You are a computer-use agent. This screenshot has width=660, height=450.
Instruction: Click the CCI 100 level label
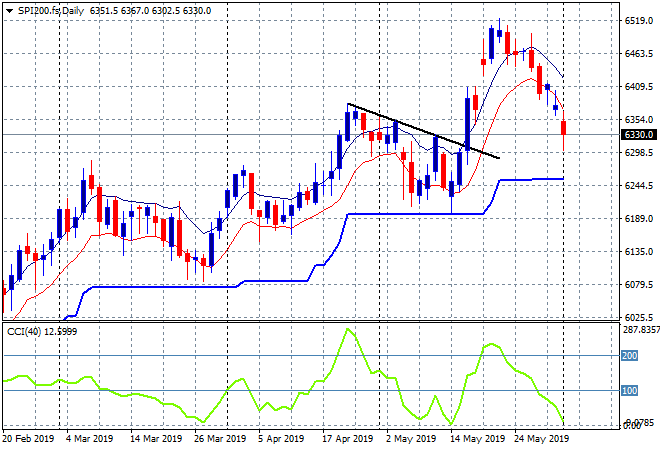point(630,391)
